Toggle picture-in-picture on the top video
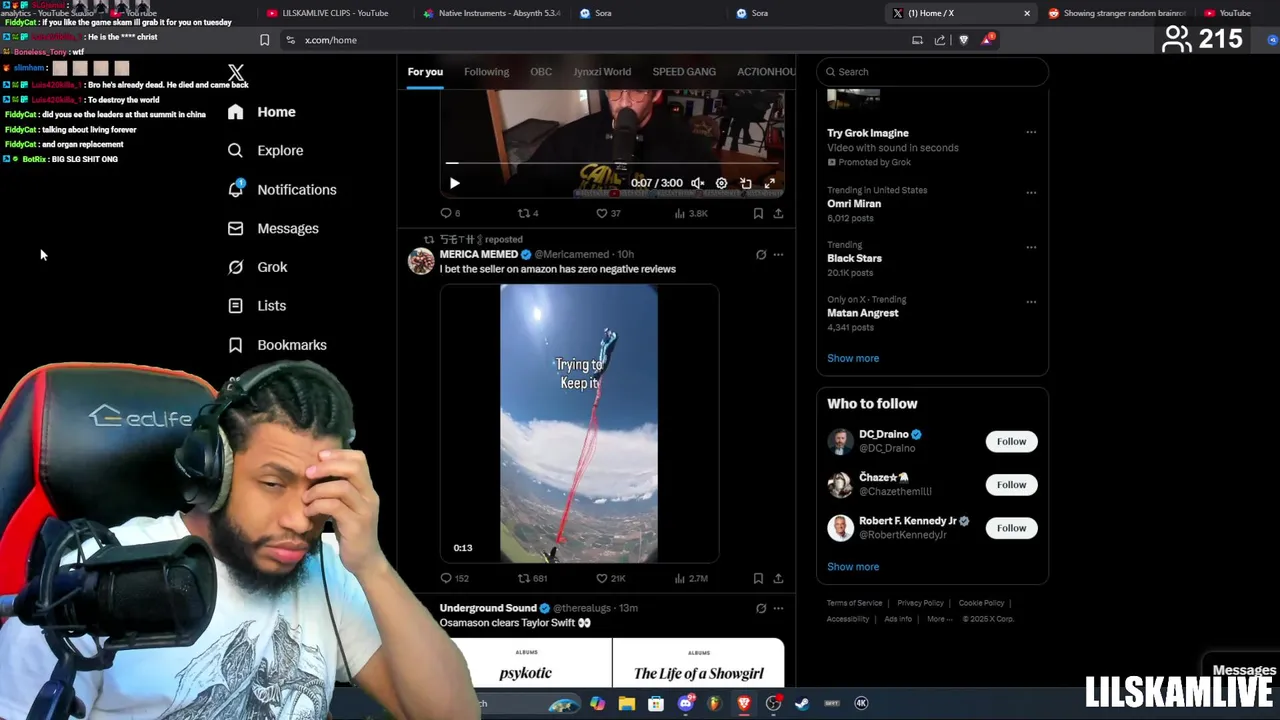The width and height of the screenshot is (1280, 720). tap(745, 184)
